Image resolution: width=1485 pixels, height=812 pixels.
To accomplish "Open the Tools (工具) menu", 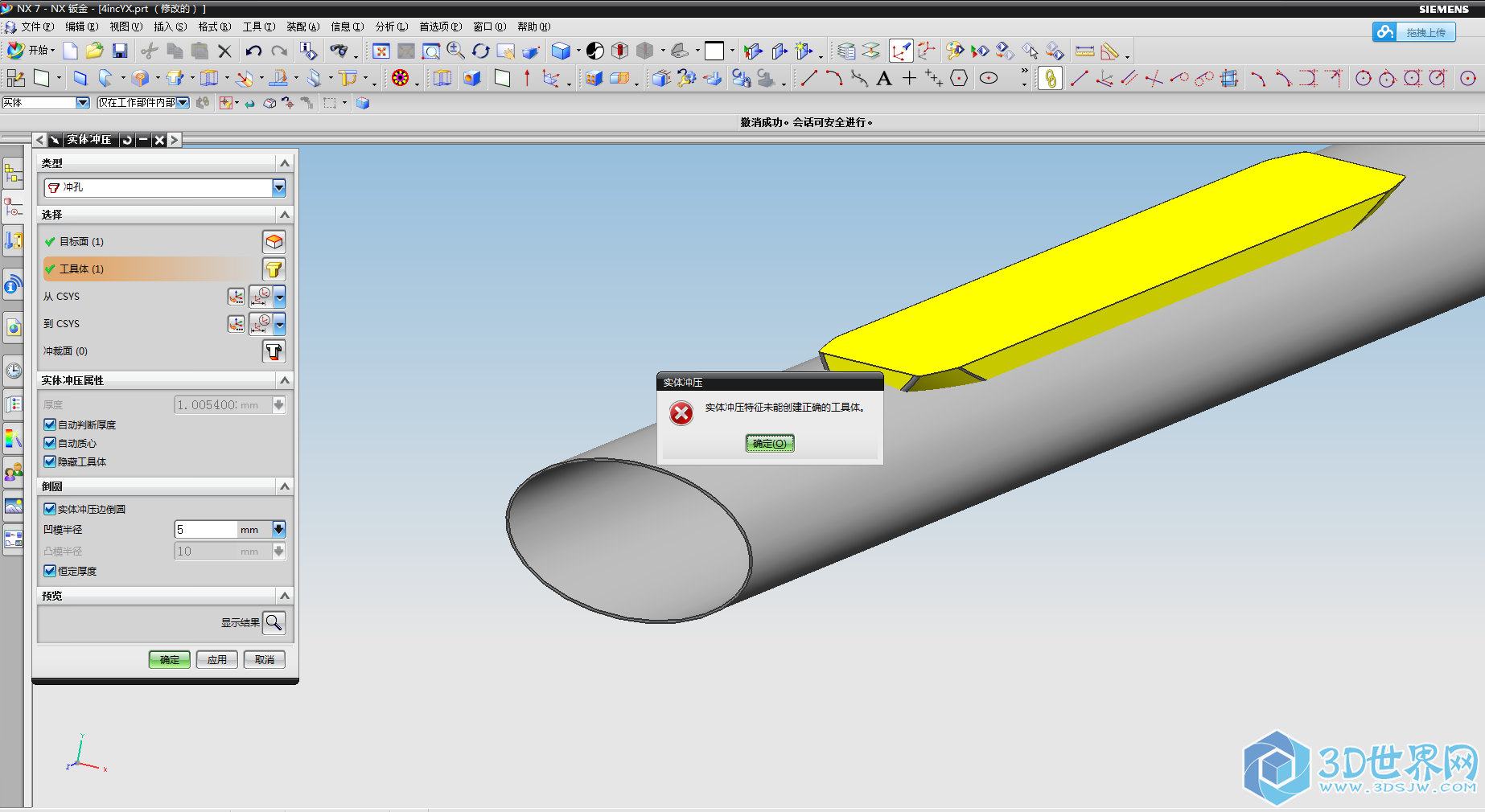I will pos(258,27).
